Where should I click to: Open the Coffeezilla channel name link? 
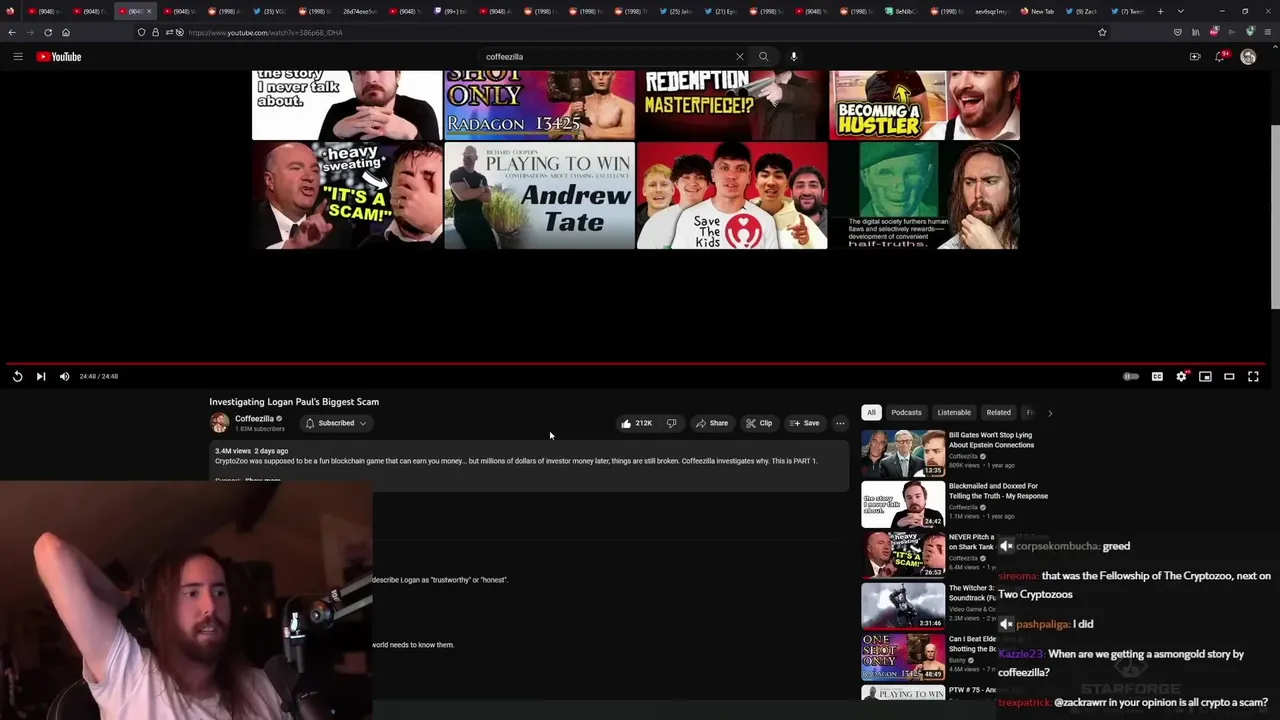254,419
